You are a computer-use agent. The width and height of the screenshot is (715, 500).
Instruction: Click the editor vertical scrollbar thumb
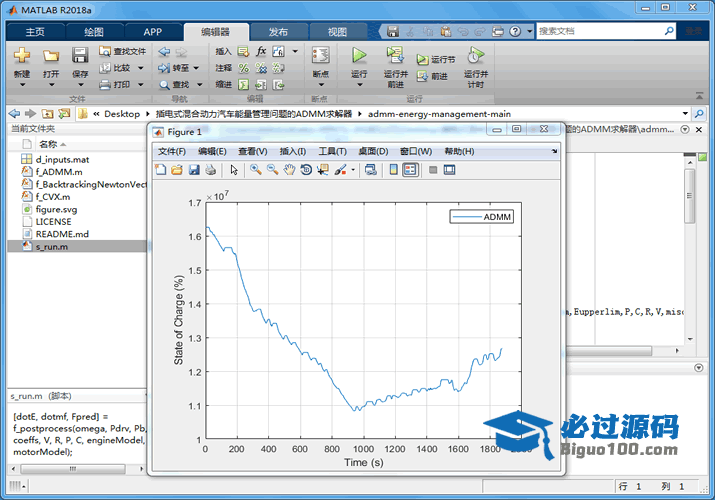point(690,196)
